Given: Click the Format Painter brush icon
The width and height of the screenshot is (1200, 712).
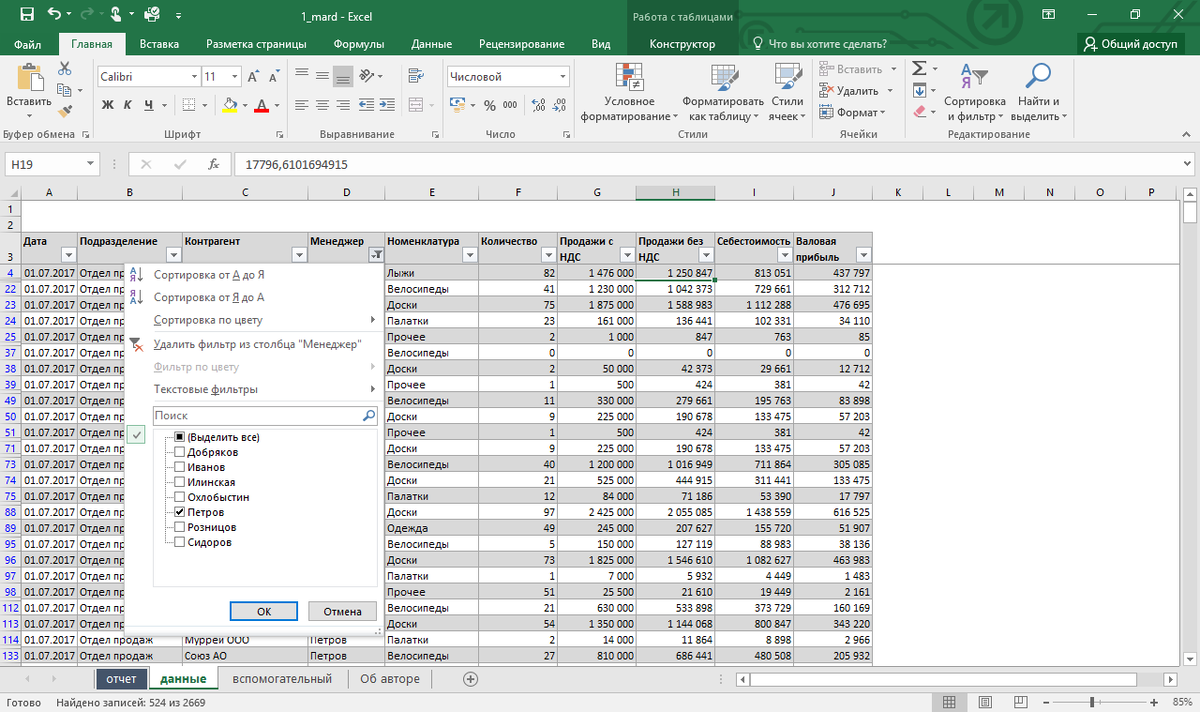Looking at the screenshot, I should pyautogui.click(x=65, y=112).
